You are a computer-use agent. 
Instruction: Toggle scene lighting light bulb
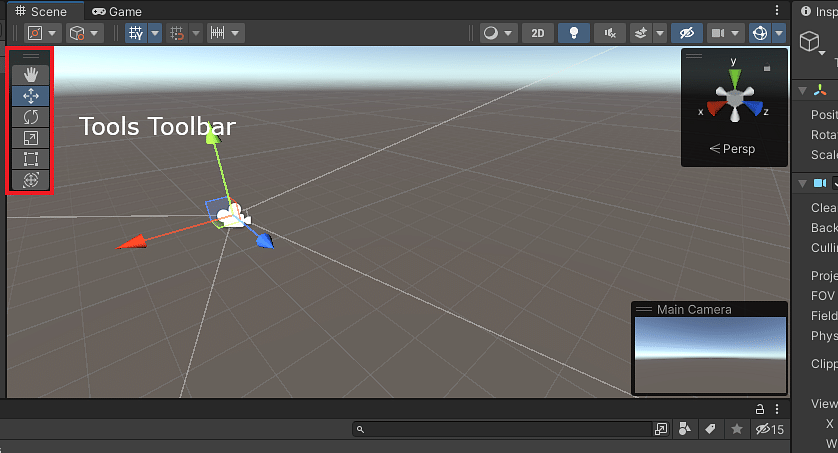[573, 33]
